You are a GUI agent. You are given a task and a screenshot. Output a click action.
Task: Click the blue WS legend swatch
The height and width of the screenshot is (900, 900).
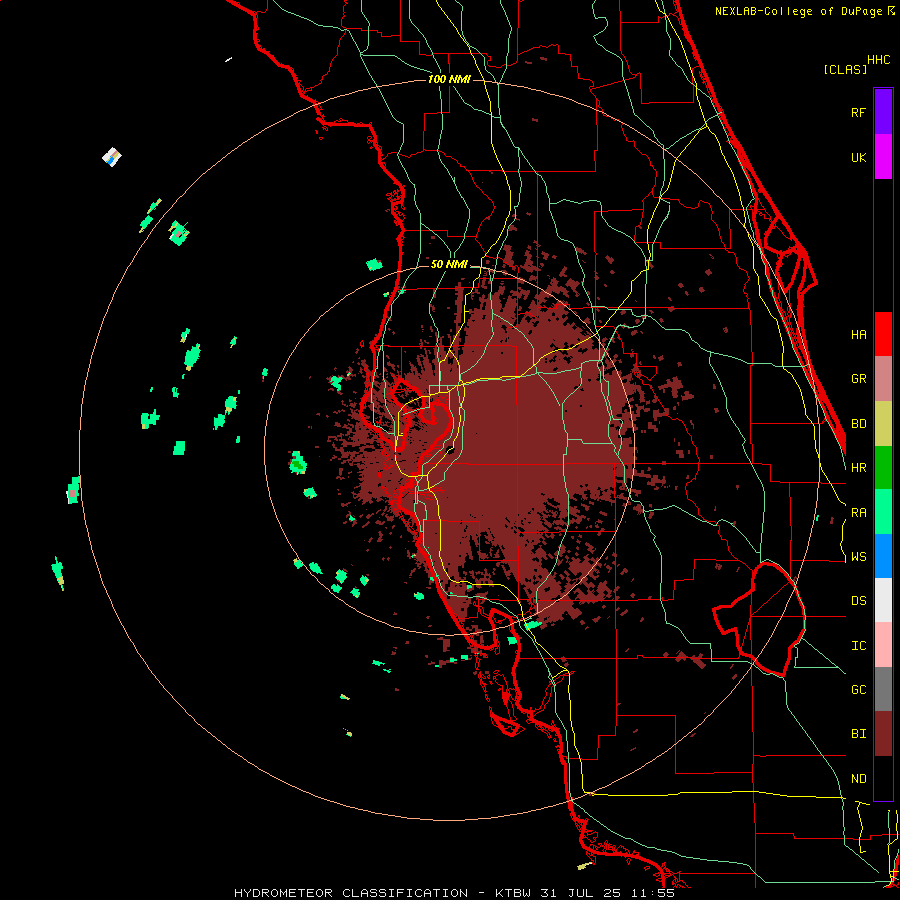tap(883, 556)
